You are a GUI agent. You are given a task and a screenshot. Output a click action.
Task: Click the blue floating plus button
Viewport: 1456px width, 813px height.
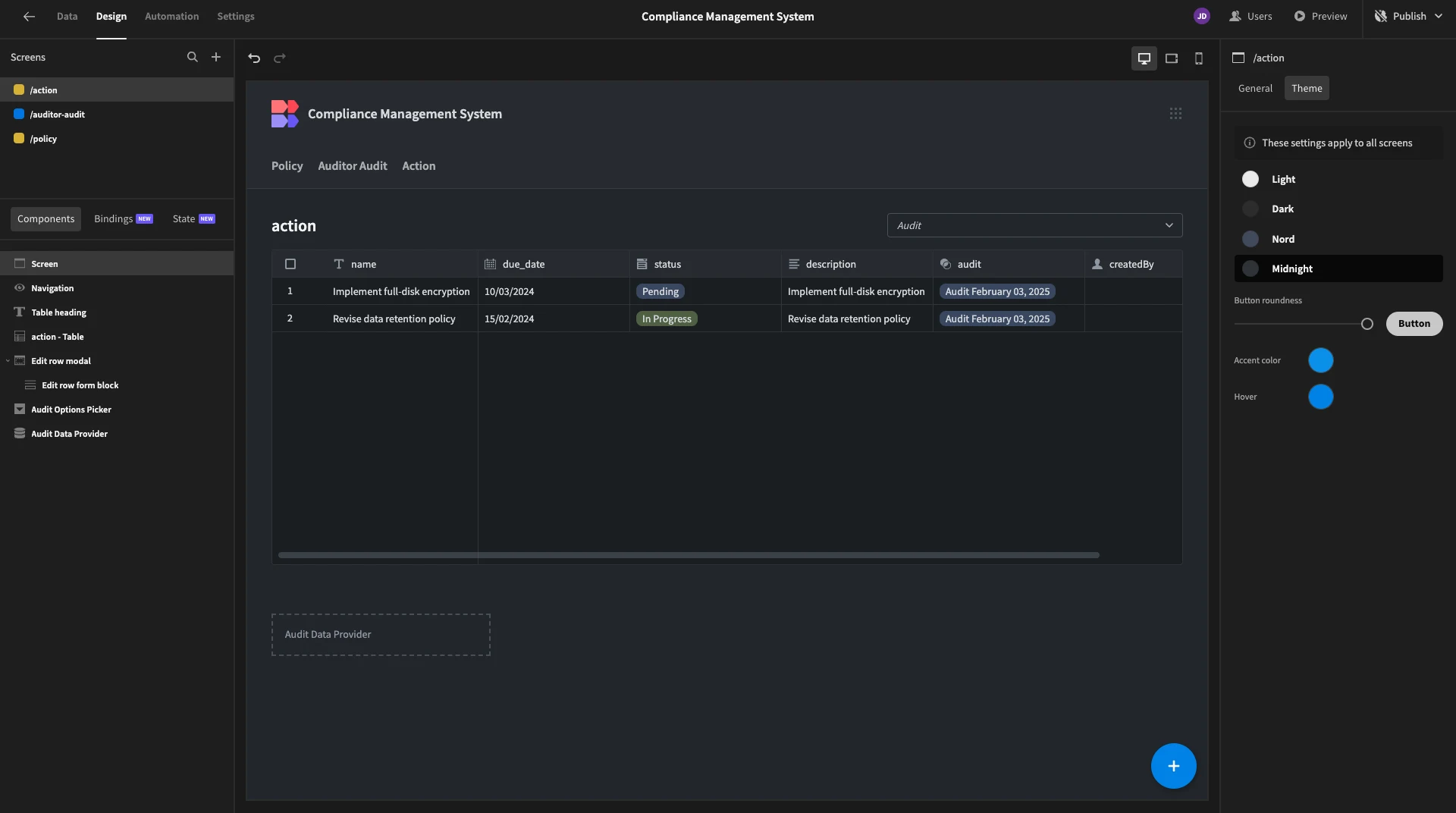(1173, 766)
